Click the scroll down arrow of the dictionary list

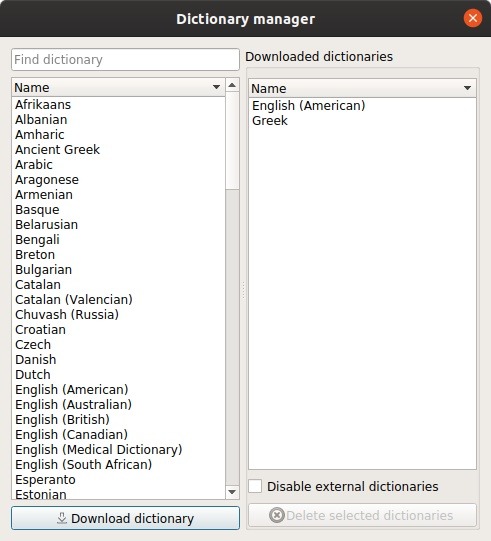click(232, 492)
